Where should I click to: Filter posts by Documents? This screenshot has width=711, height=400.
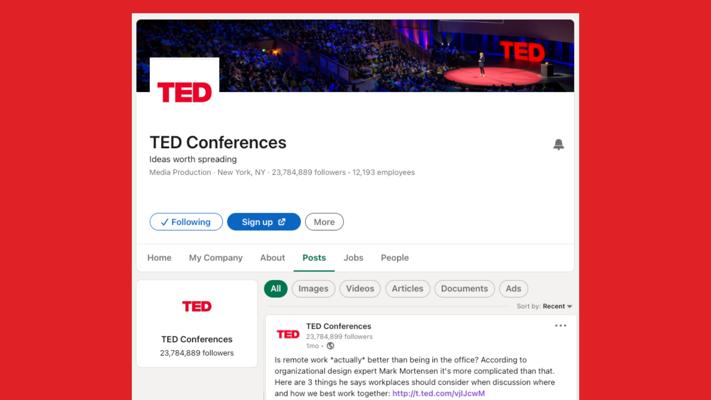464,288
